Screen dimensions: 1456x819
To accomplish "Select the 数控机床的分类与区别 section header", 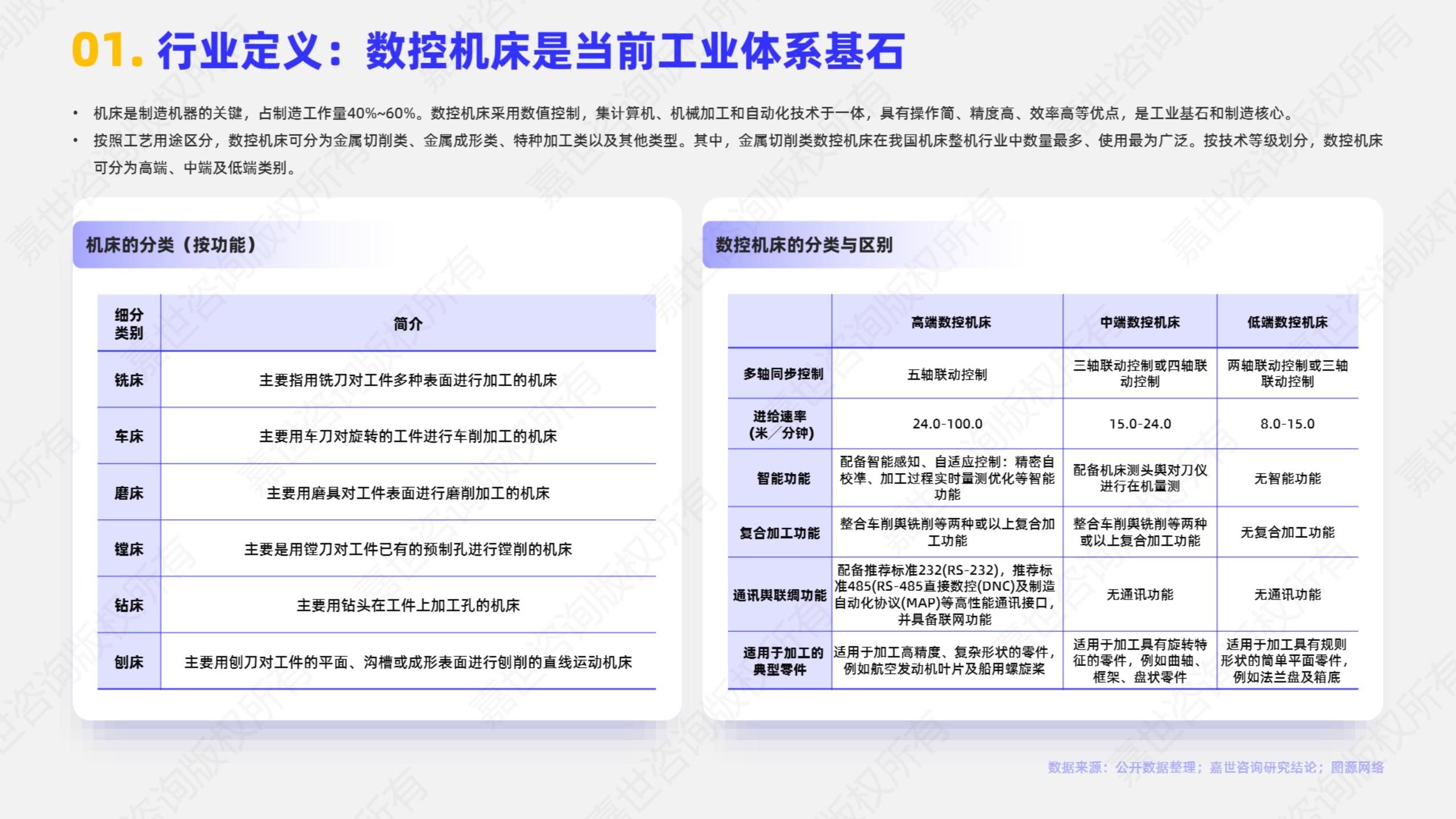I will (x=804, y=245).
